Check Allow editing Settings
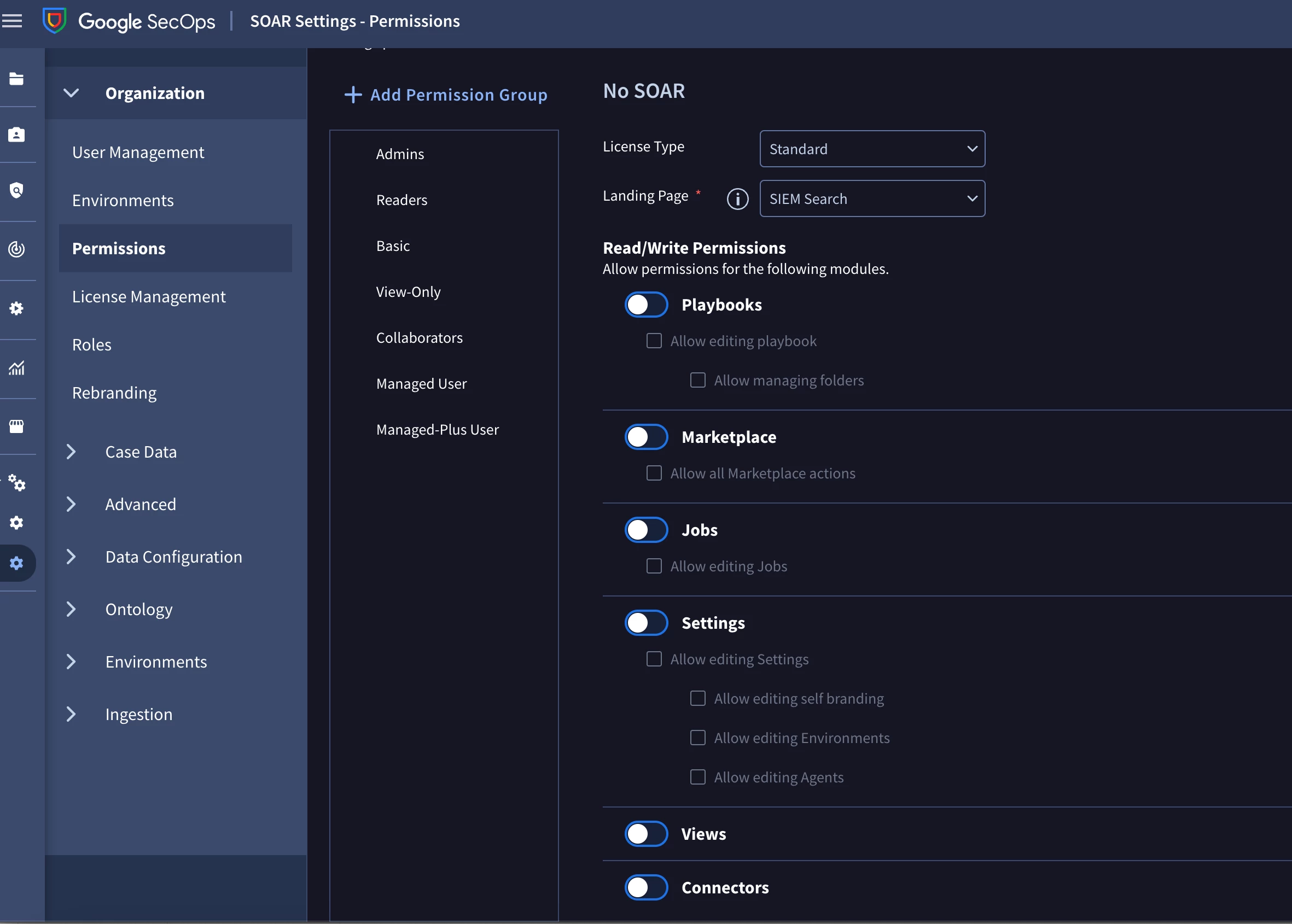 654,659
